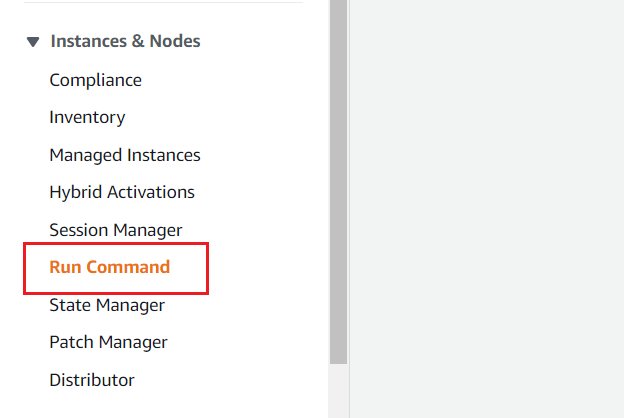Go to Patch Manager
This screenshot has height=418, width=624.
click(x=108, y=342)
